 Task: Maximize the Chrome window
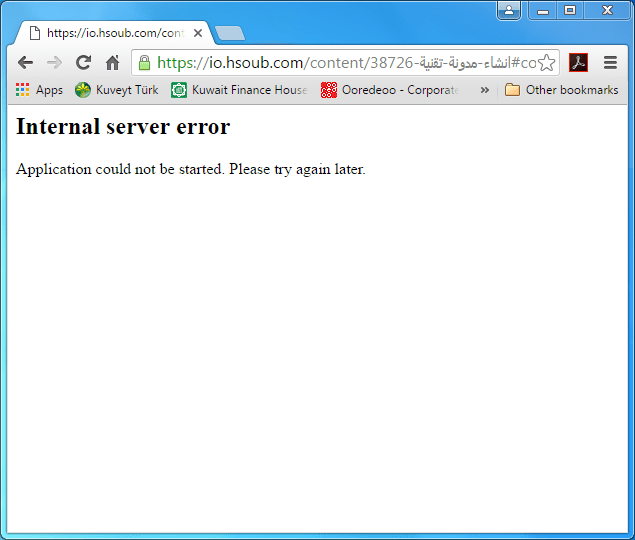570,10
